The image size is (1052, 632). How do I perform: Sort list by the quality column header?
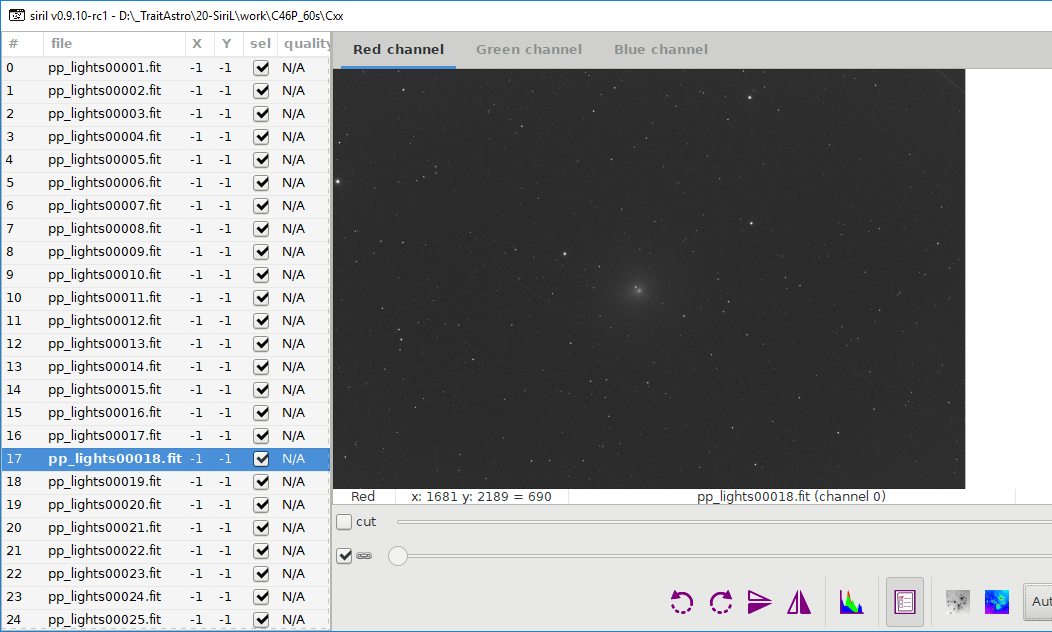(303, 44)
